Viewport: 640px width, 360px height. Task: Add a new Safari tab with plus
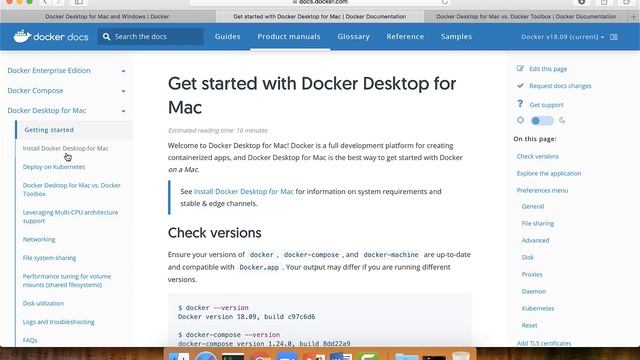click(x=633, y=17)
